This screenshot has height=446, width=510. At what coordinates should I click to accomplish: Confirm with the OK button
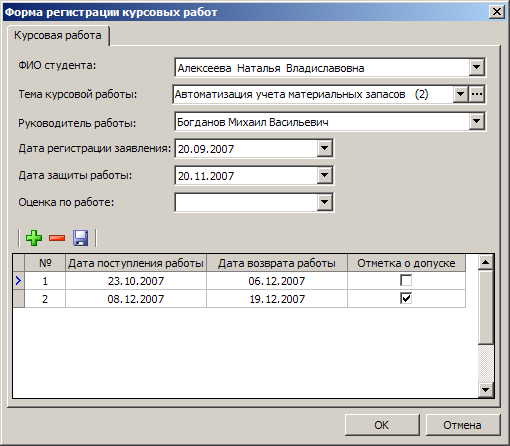point(382,425)
